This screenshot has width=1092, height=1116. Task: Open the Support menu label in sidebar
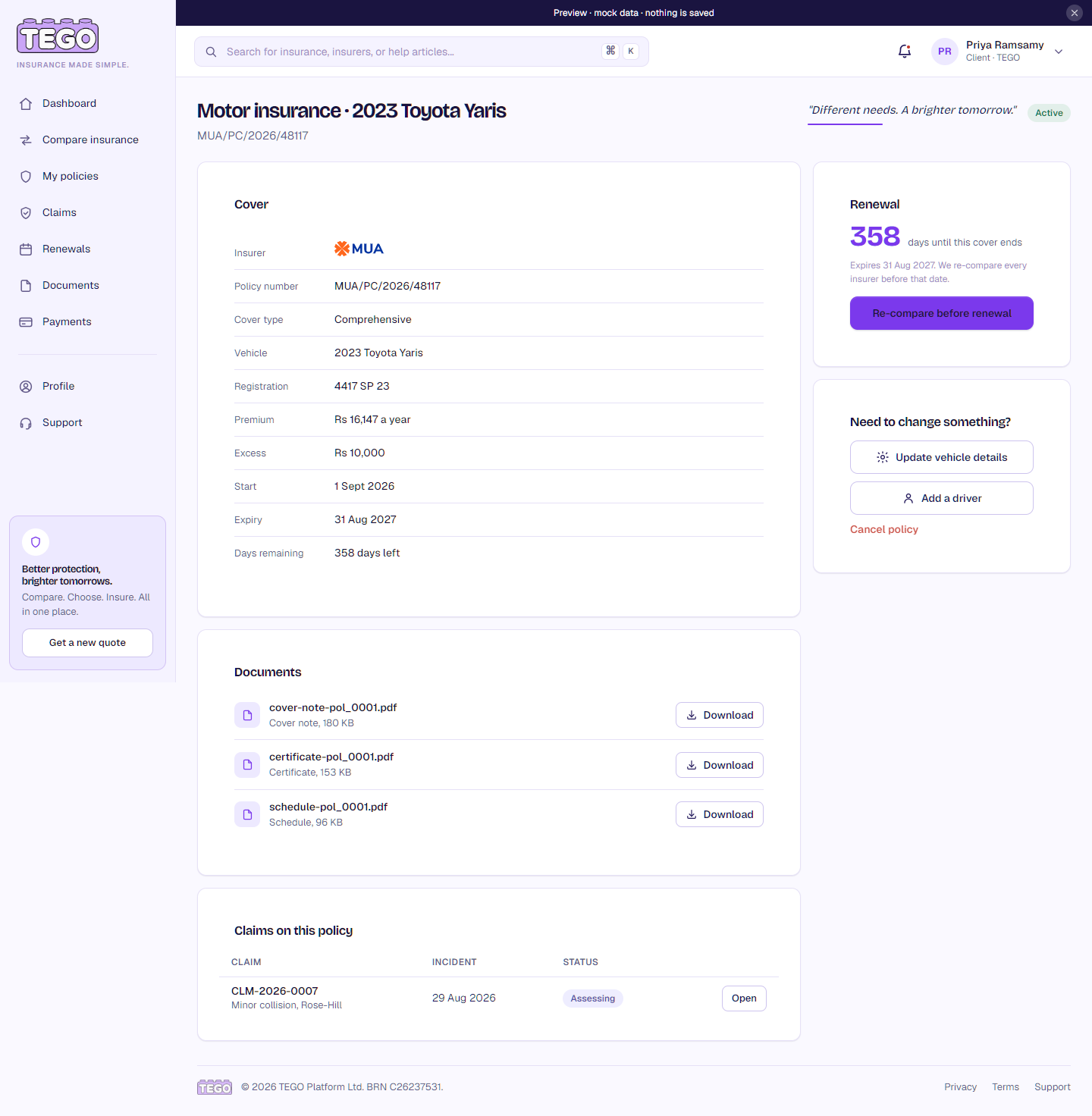62,422
